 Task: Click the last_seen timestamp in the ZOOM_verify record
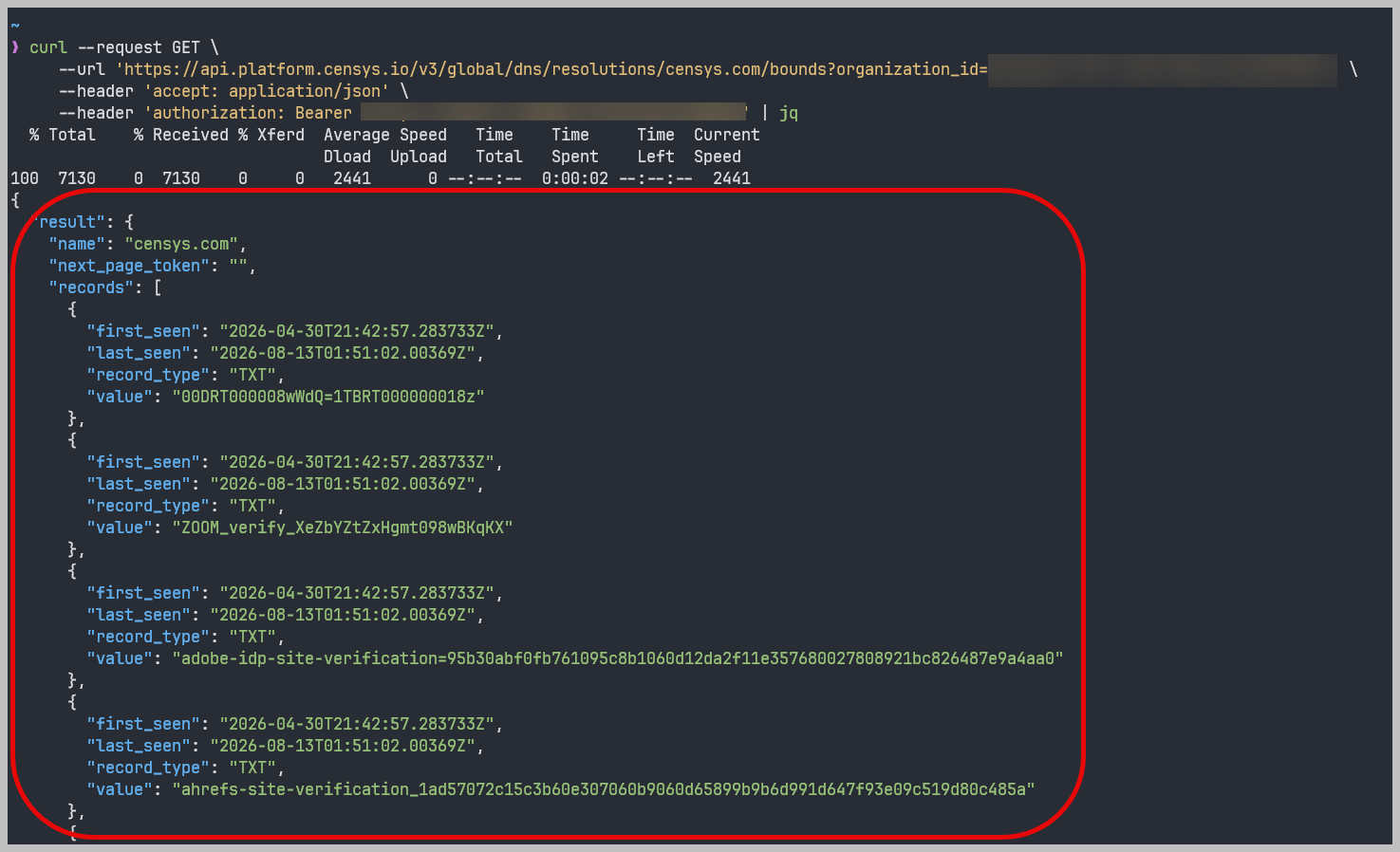[x=343, y=484]
